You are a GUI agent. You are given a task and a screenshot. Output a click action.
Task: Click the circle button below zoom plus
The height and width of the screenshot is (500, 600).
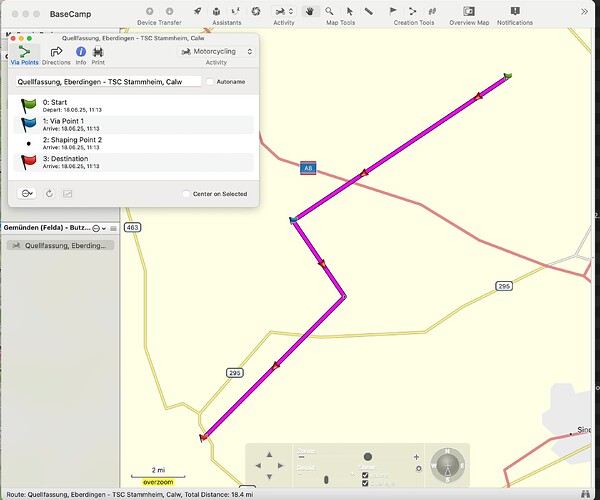pyautogui.click(x=419, y=469)
